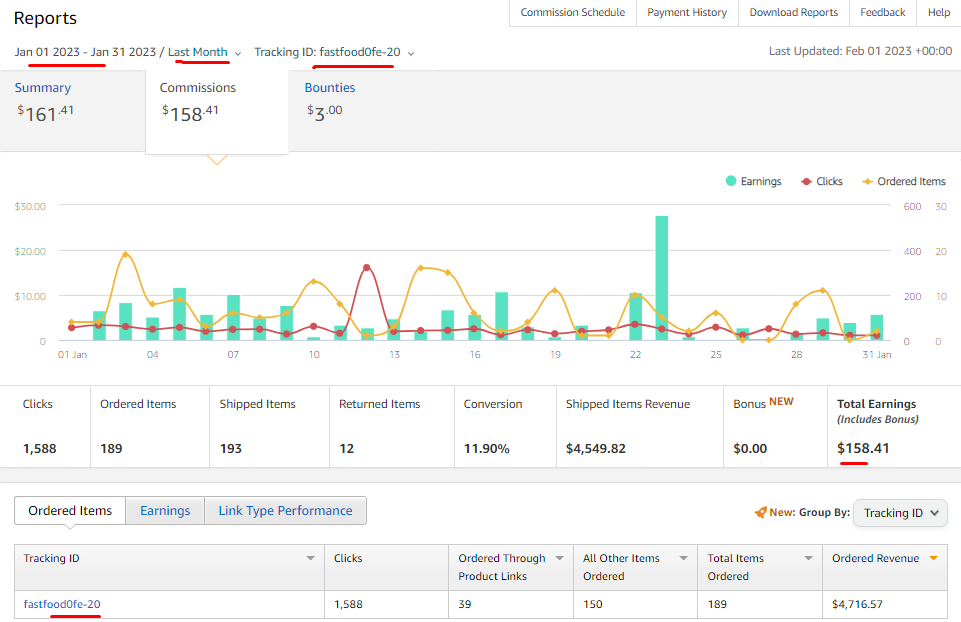Click the Bonus NEW label
This screenshot has height=622, width=961.
click(764, 403)
